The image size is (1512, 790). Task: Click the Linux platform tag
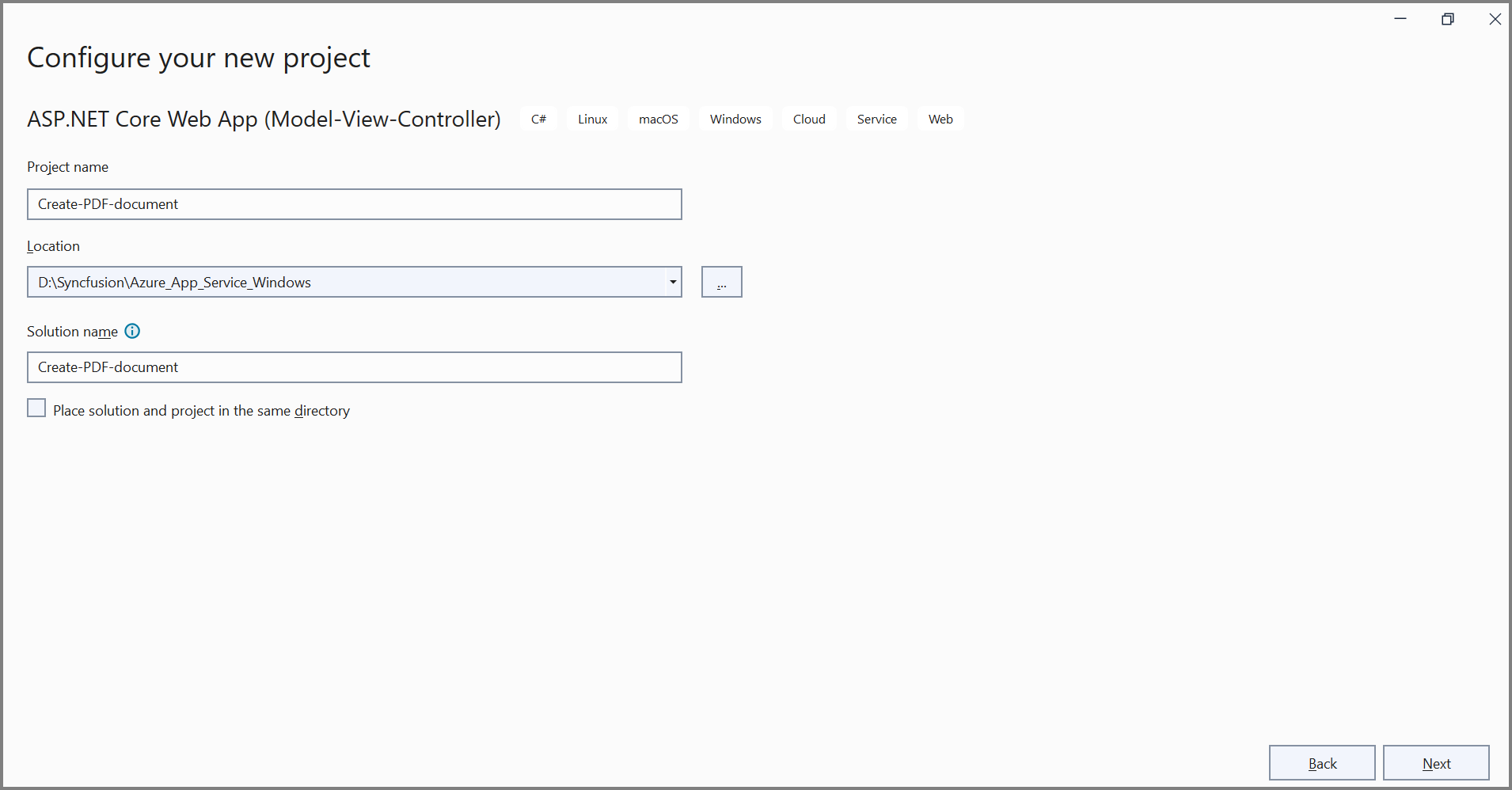point(591,119)
